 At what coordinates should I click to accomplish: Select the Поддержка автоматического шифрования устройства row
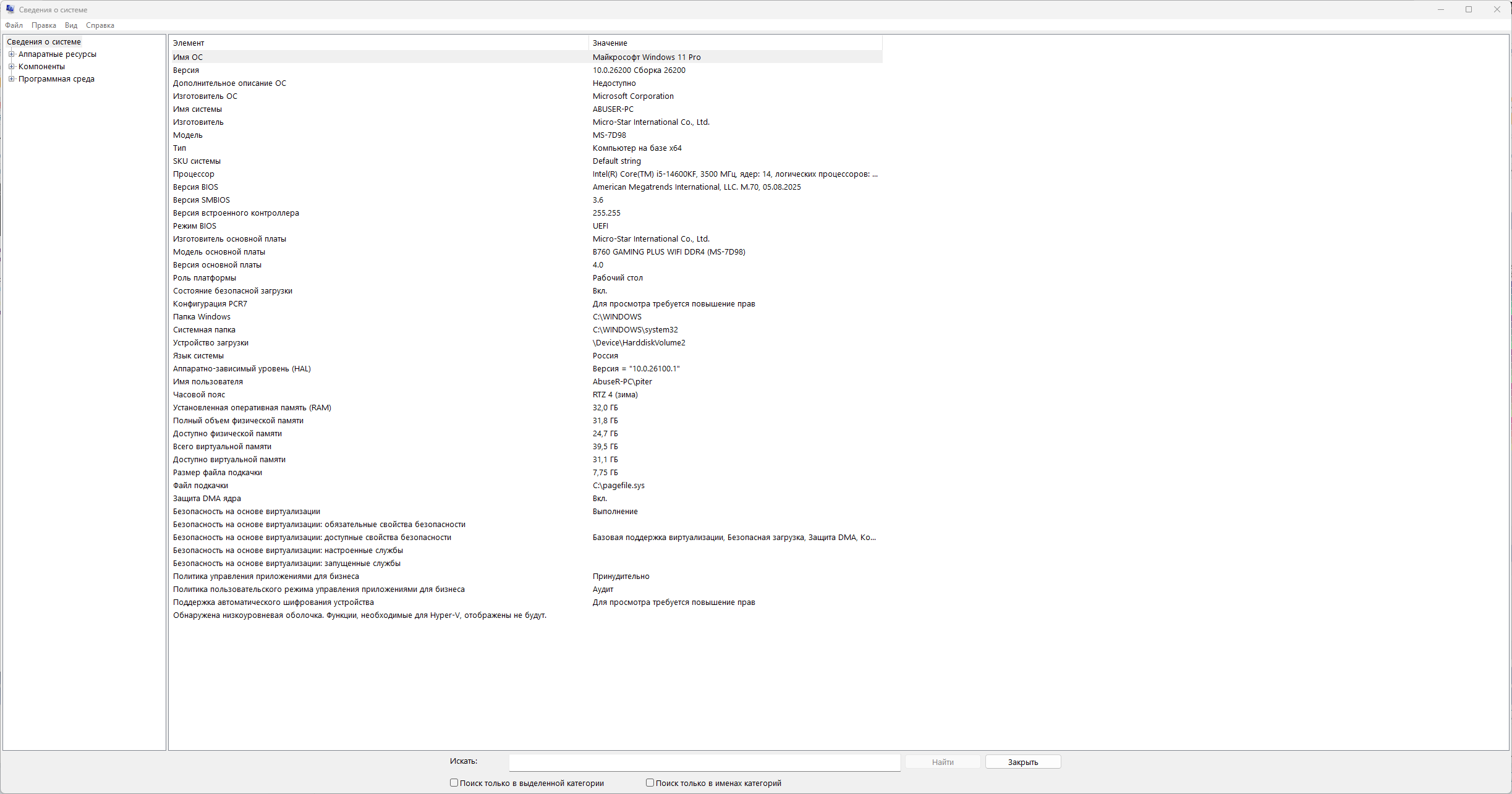(x=526, y=602)
